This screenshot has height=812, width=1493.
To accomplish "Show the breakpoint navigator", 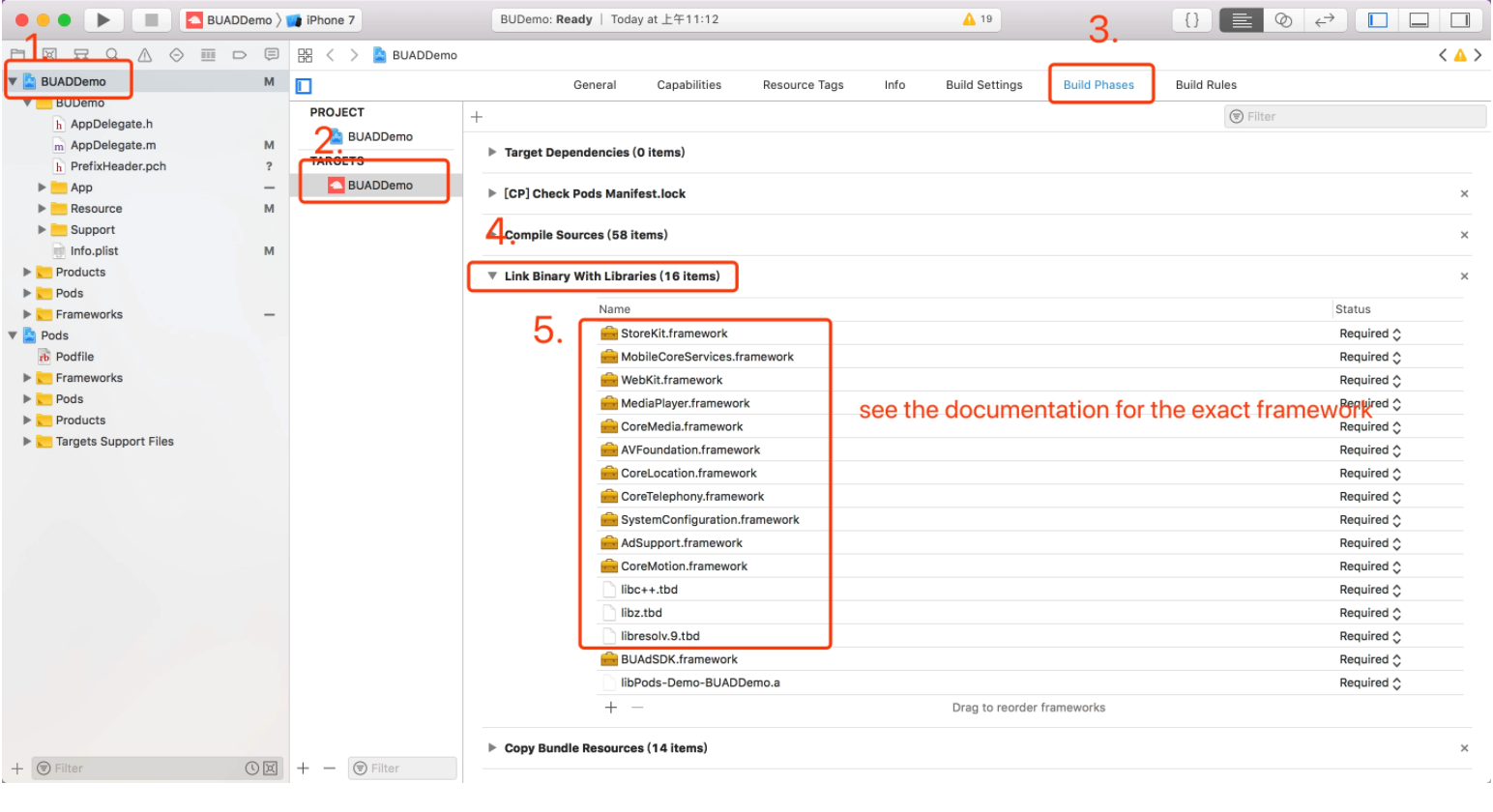I will coord(240,55).
